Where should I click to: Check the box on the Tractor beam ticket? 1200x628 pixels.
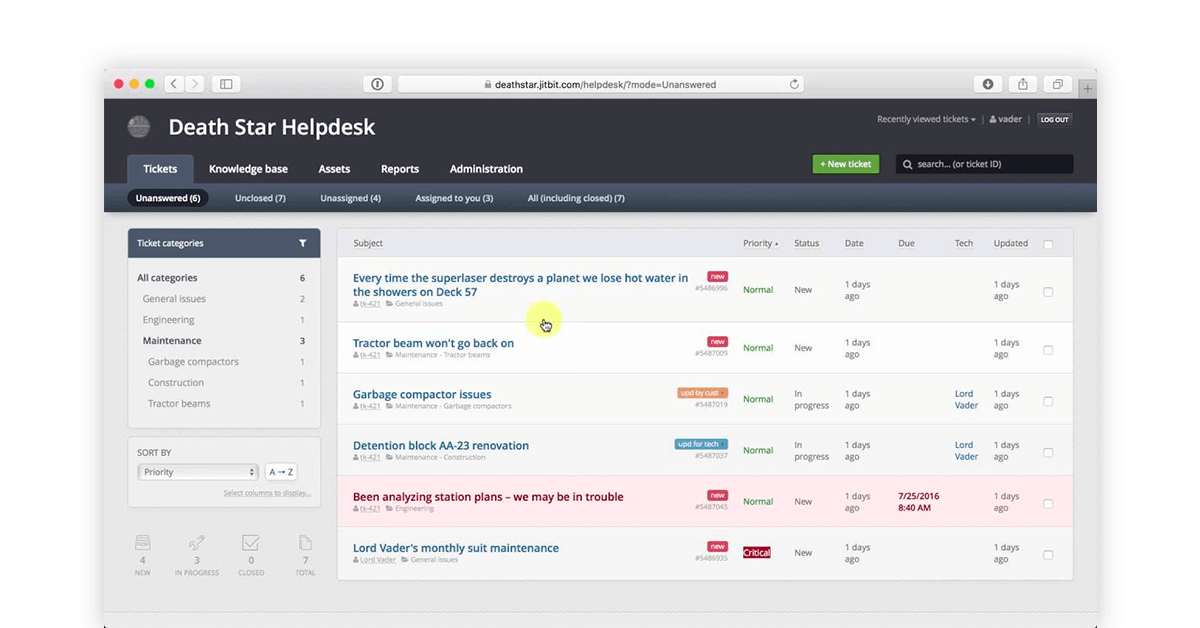coord(1048,348)
